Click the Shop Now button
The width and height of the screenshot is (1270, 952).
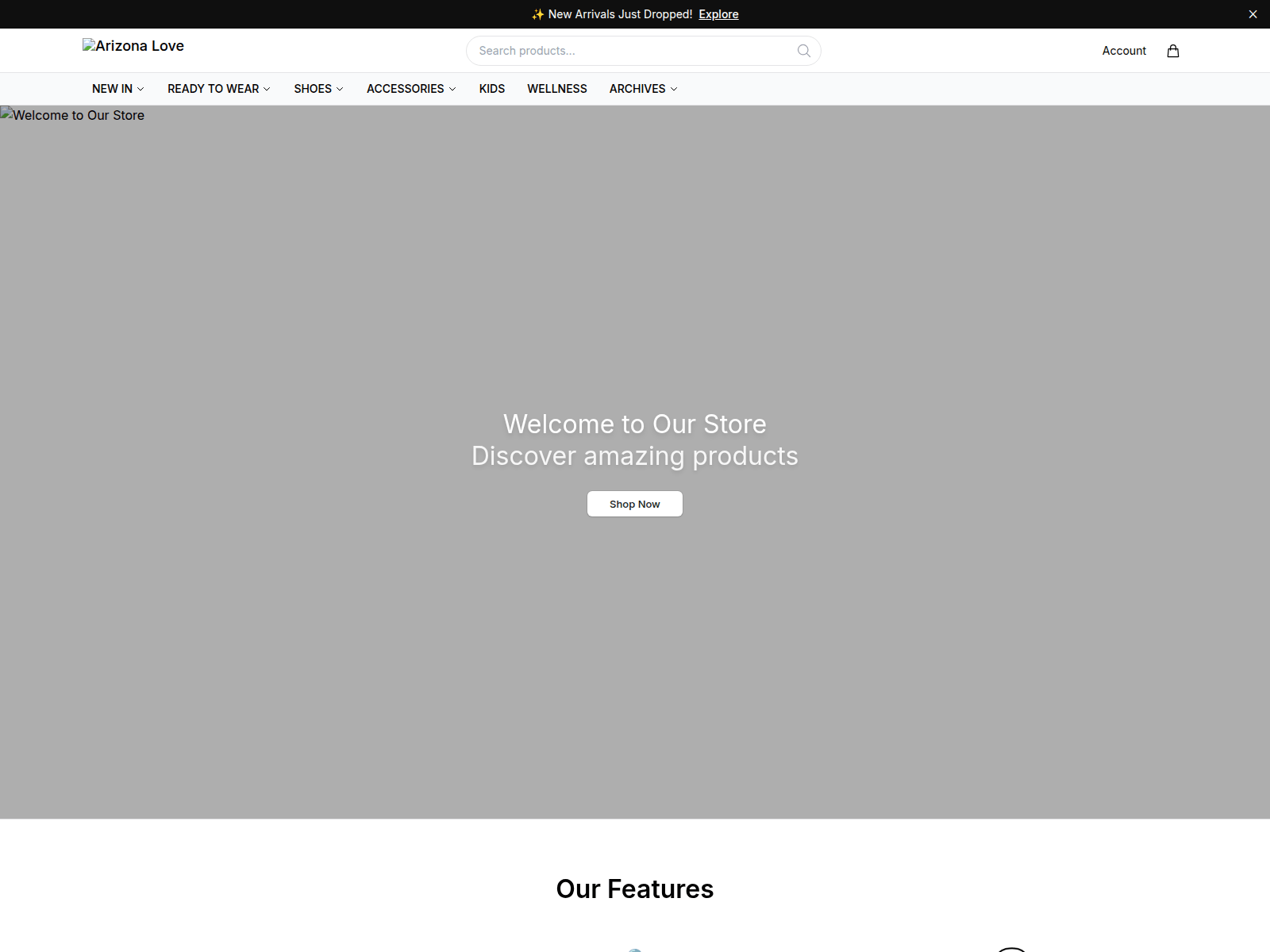(x=635, y=504)
